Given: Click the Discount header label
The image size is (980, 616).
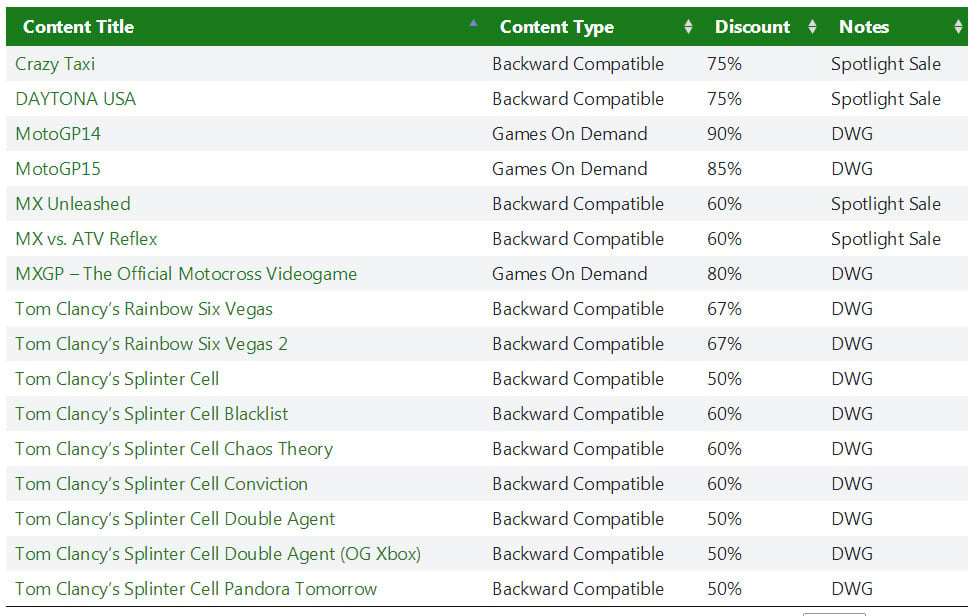Looking at the screenshot, I should pos(752,27).
